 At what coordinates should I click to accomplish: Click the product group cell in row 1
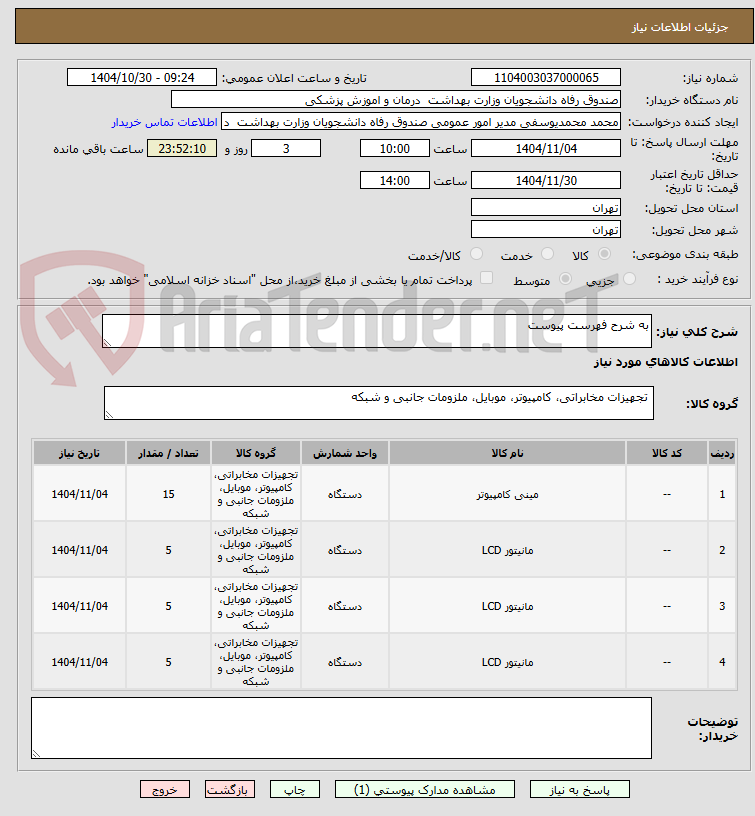[256, 493]
